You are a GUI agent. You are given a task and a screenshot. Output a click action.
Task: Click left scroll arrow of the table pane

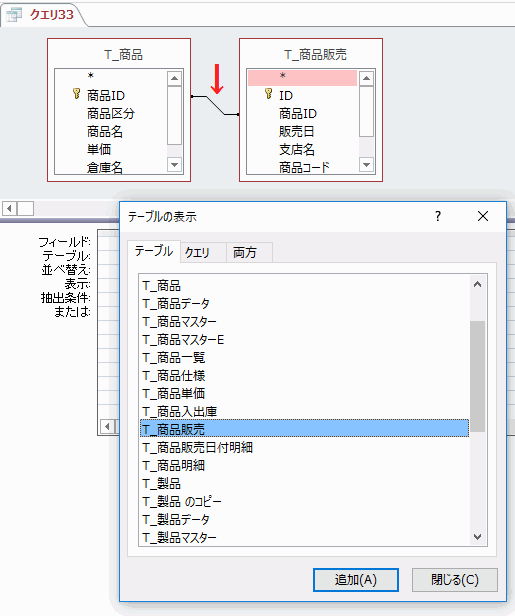(10, 208)
